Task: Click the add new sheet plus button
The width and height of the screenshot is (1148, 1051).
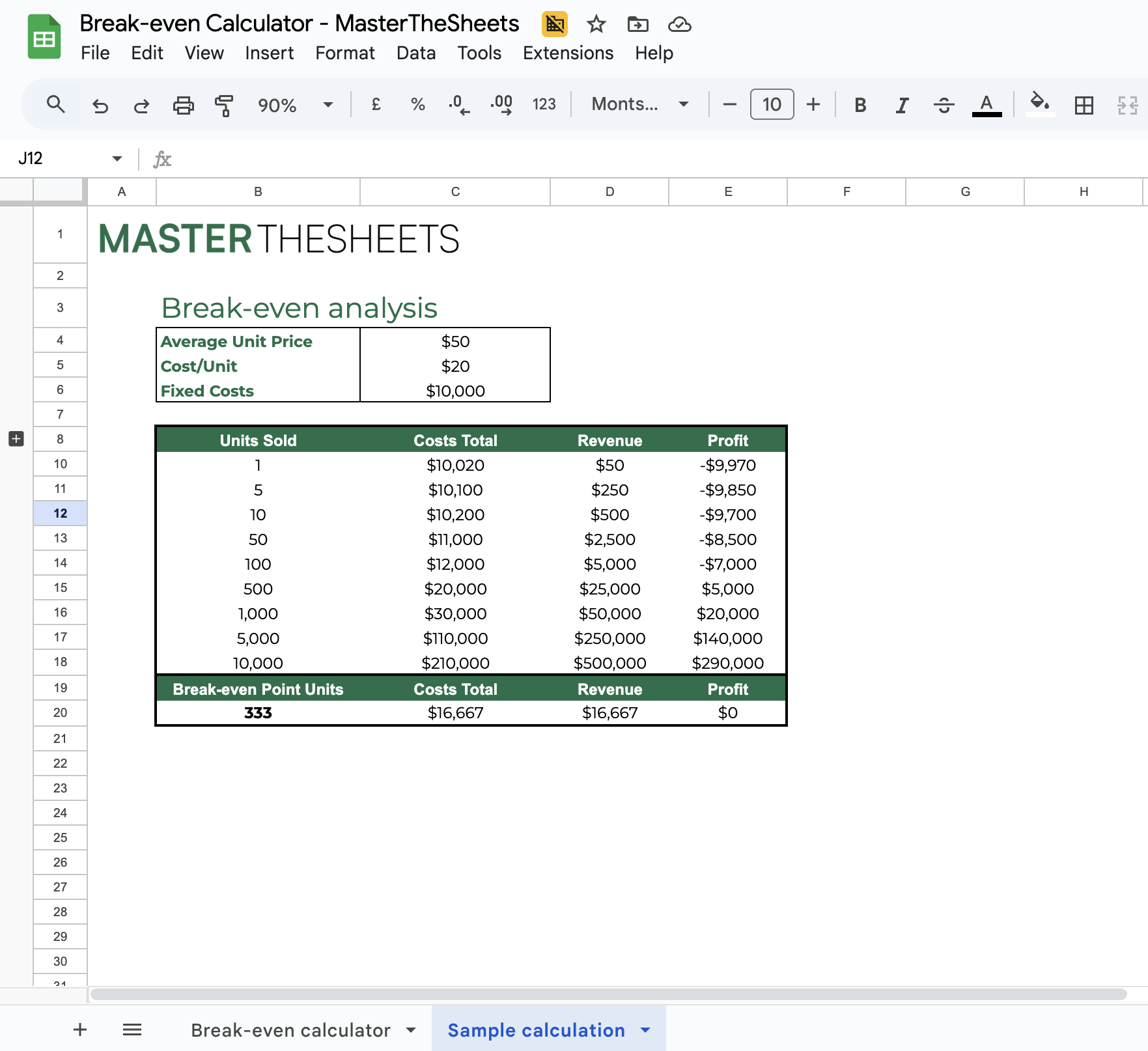Action: tap(80, 1030)
